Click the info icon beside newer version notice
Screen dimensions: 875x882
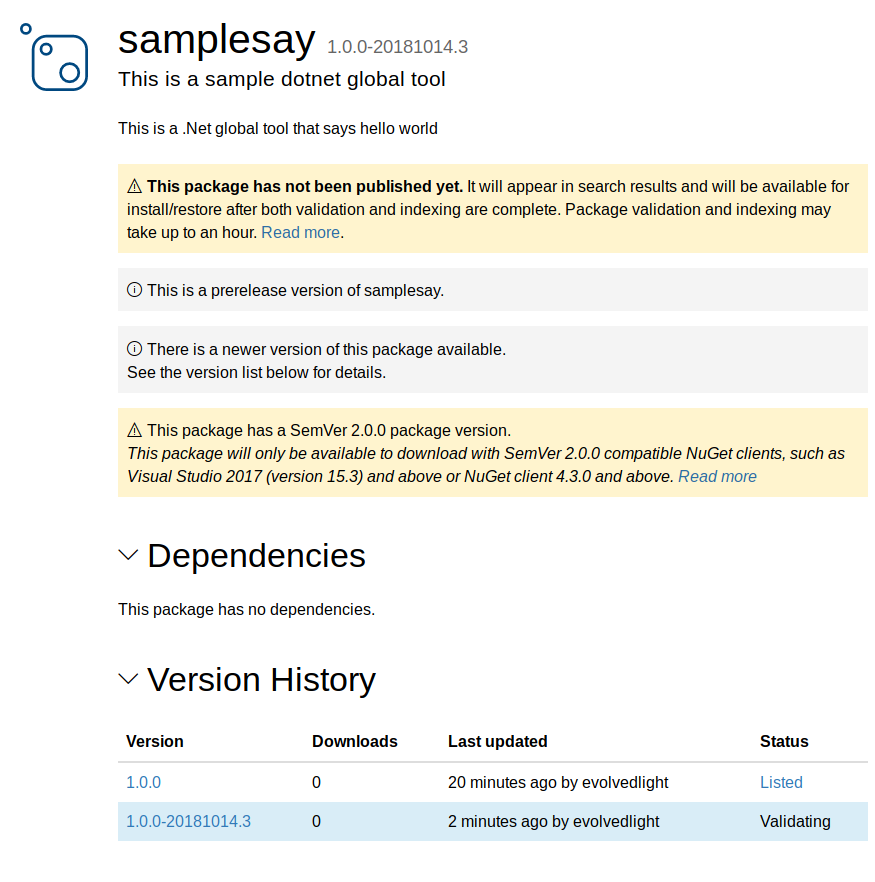(134, 349)
